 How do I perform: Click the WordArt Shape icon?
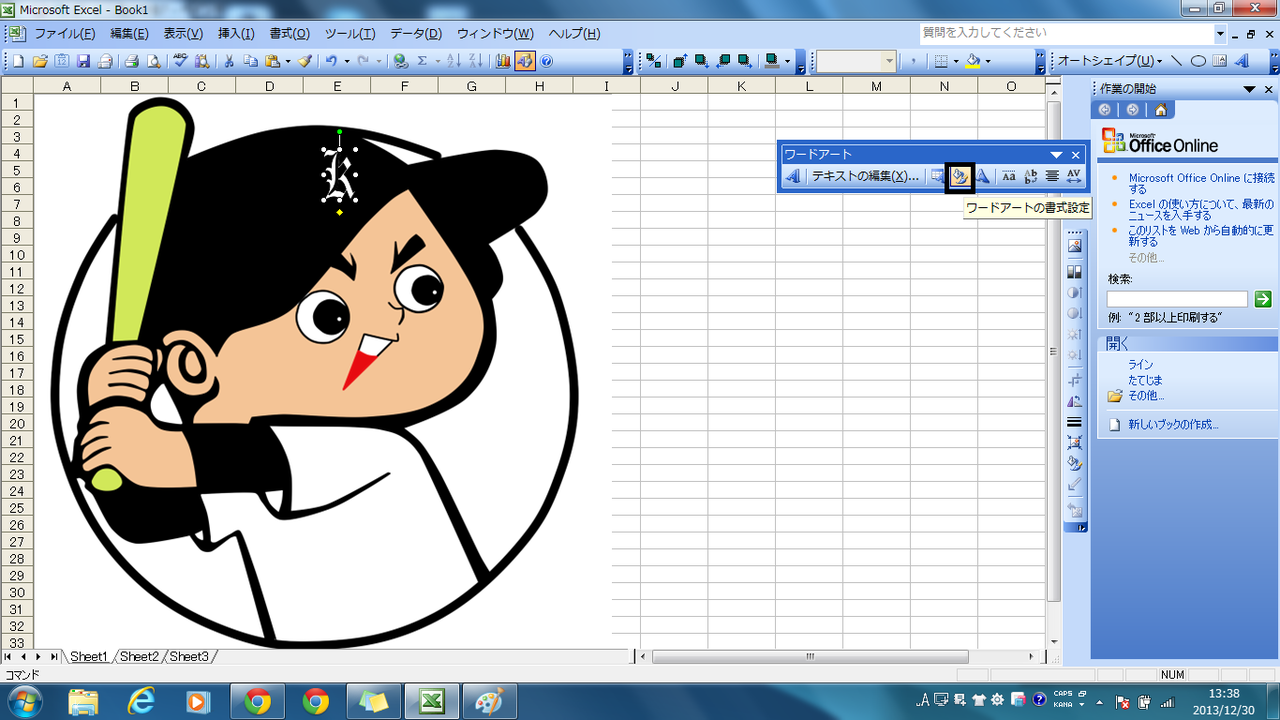[x=983, y=176]
